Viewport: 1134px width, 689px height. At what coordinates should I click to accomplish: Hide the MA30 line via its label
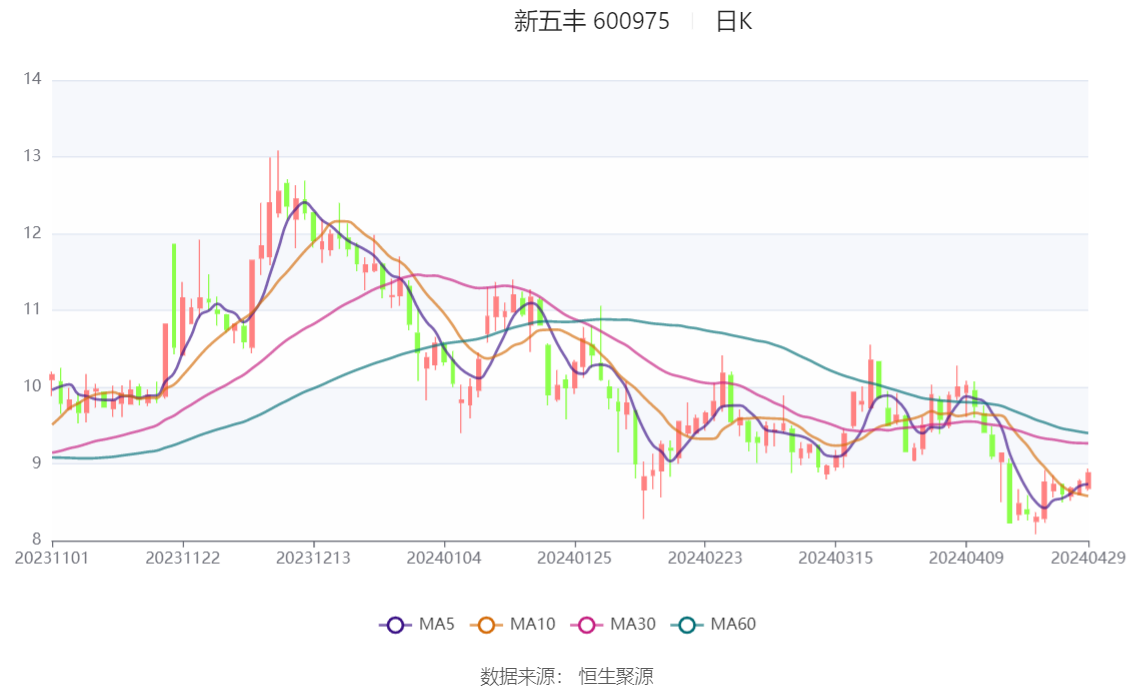point(633,624)
